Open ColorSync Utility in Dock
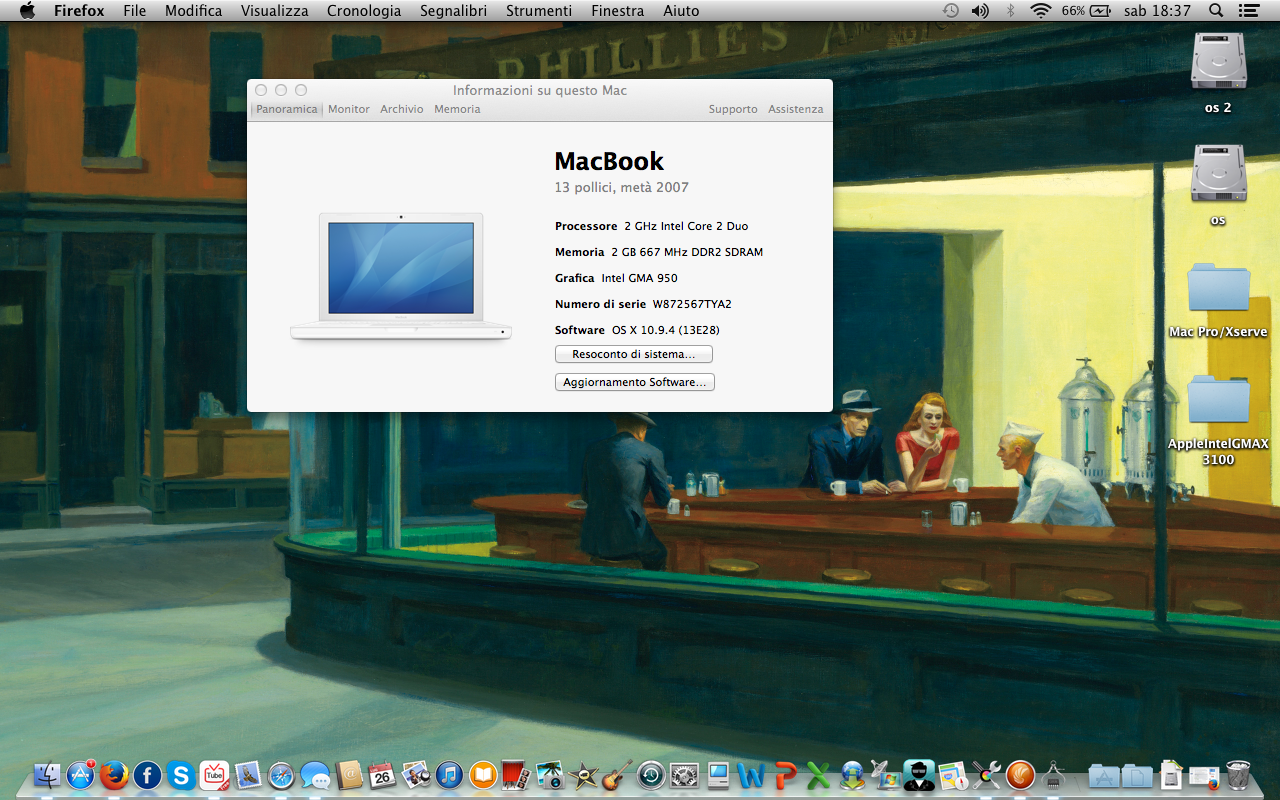The width and height of the screenshot is (1280, 800). [x=986, y=775]
